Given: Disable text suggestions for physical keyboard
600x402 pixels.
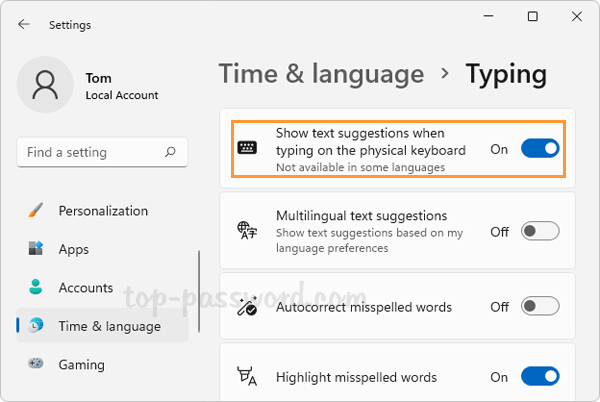Looking at the screenshot, I should point(540,149).
